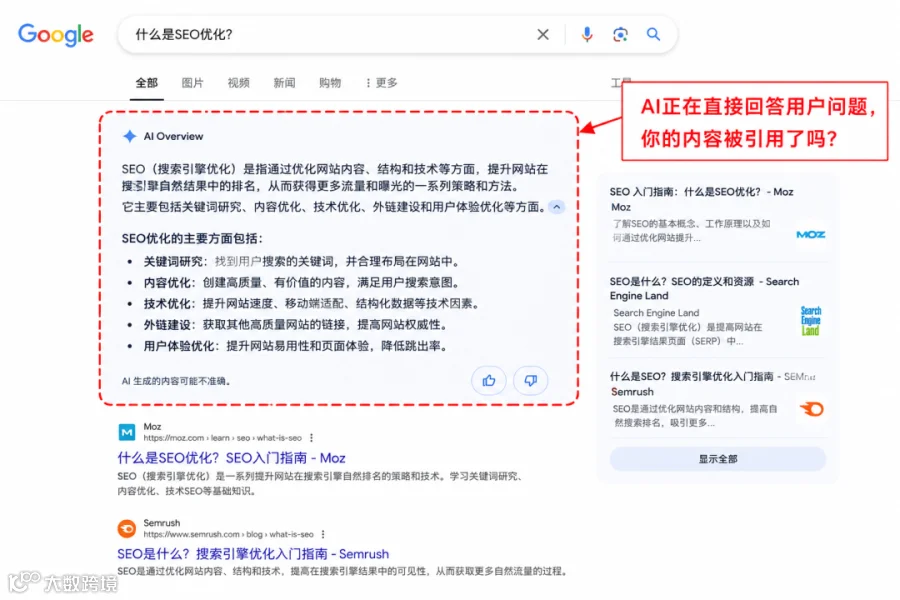
Task: Click bullet text 内容优化
Action: (x=167, y=282)
